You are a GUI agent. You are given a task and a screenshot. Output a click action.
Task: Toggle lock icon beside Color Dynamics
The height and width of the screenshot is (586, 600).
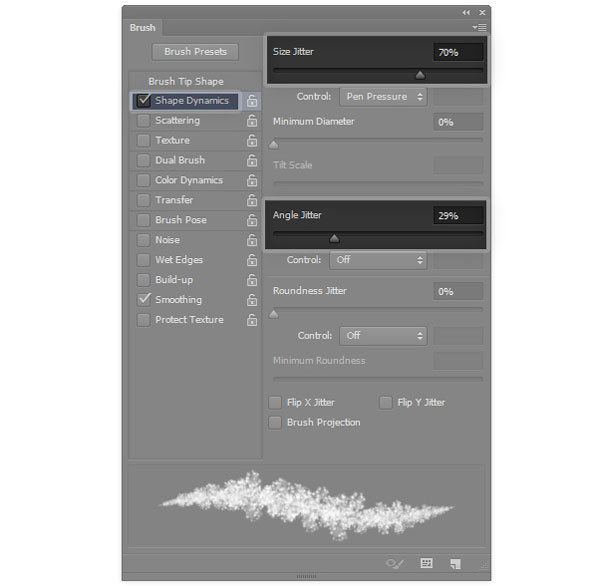click(x=252, y=180)
